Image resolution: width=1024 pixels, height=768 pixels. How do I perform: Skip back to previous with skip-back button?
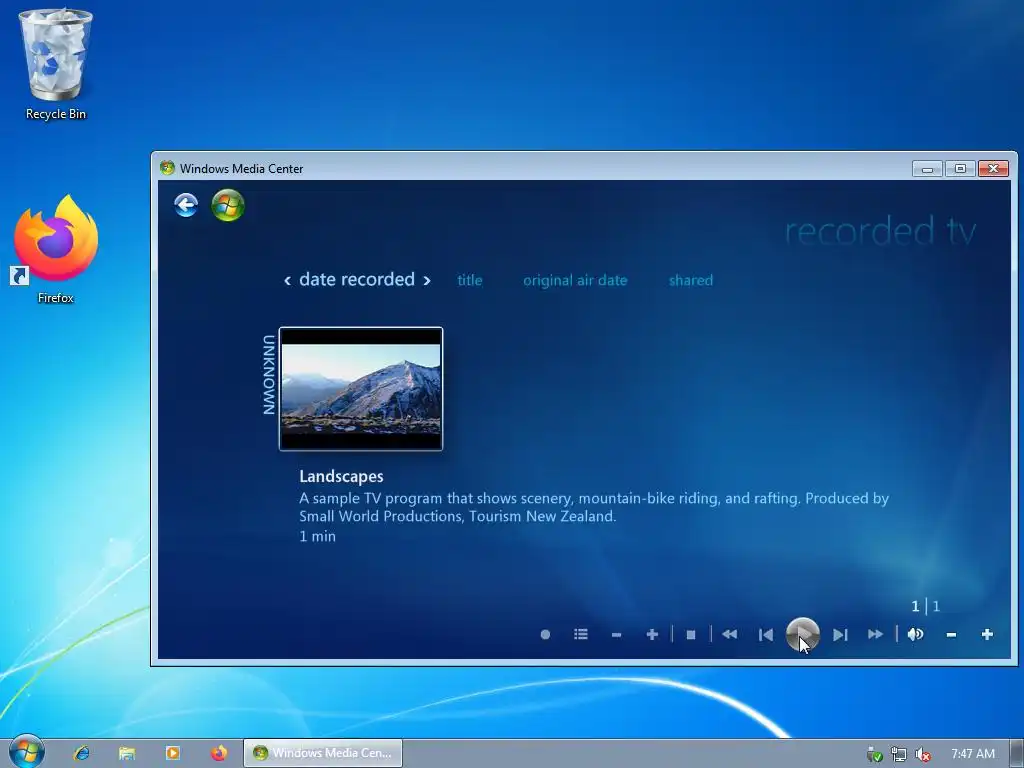[x=765, y=635]
